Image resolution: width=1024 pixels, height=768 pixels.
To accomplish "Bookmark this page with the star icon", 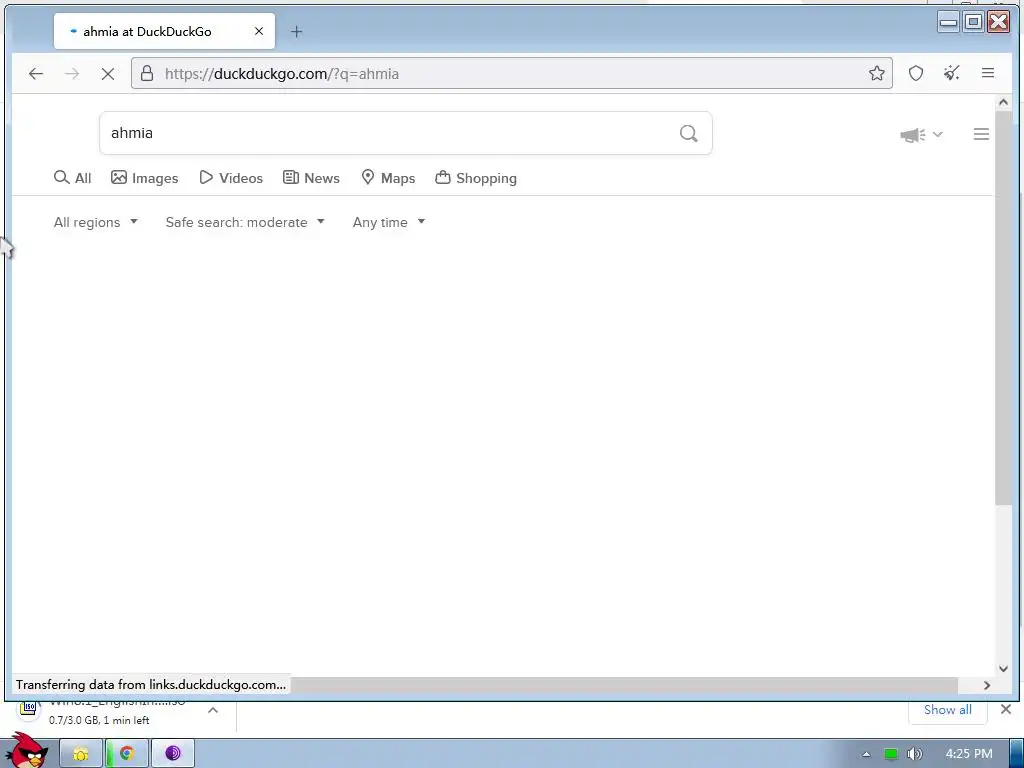I will [876, 73].
